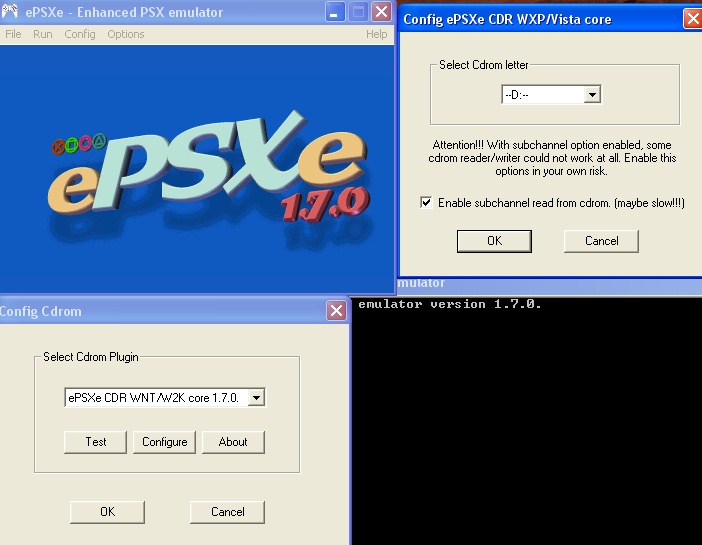Viewport: 702px width, 545px height.
Task: Open the Options menu in ePSXe
Action: click(x=125, y=34)
